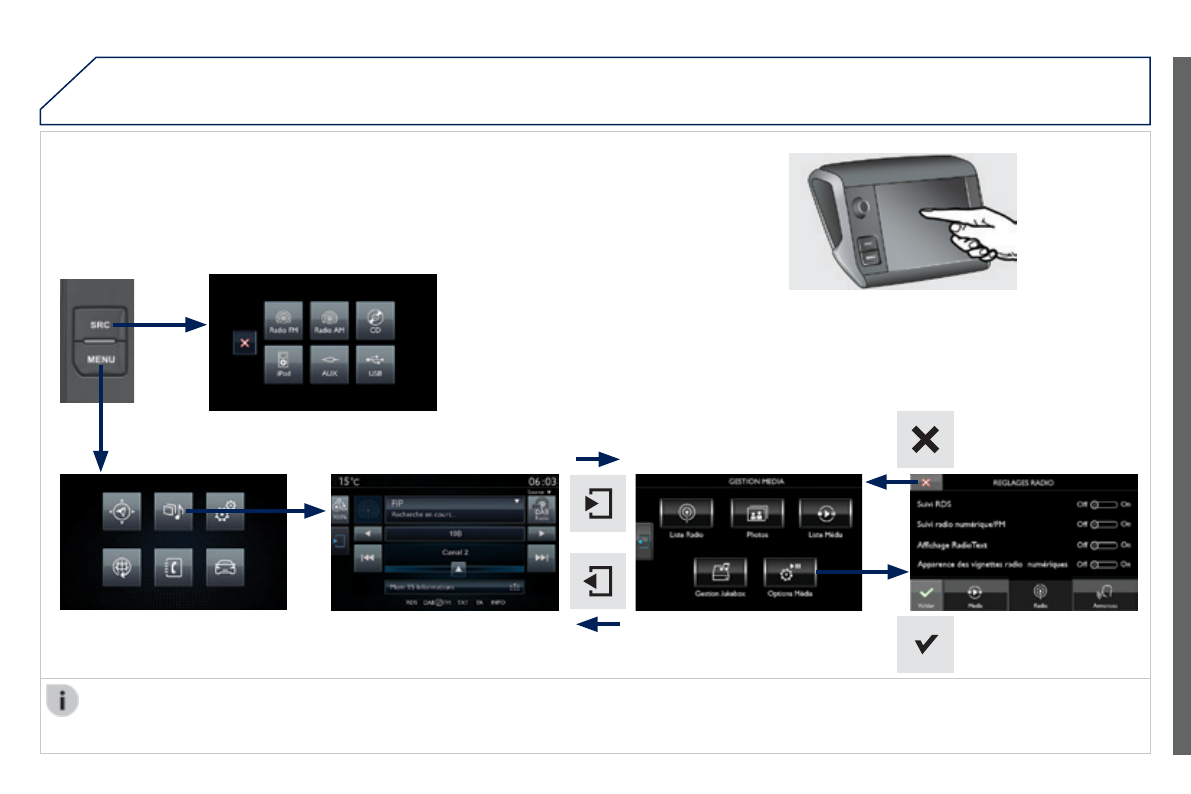
Task: Open the Source dropdown arrow
Action: point(549,492)
